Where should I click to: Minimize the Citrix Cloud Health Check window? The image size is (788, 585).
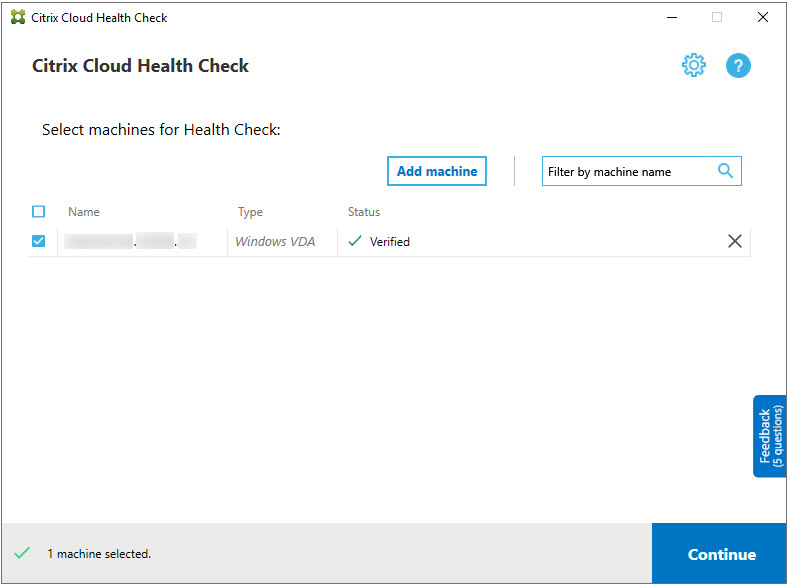point(672,17)
